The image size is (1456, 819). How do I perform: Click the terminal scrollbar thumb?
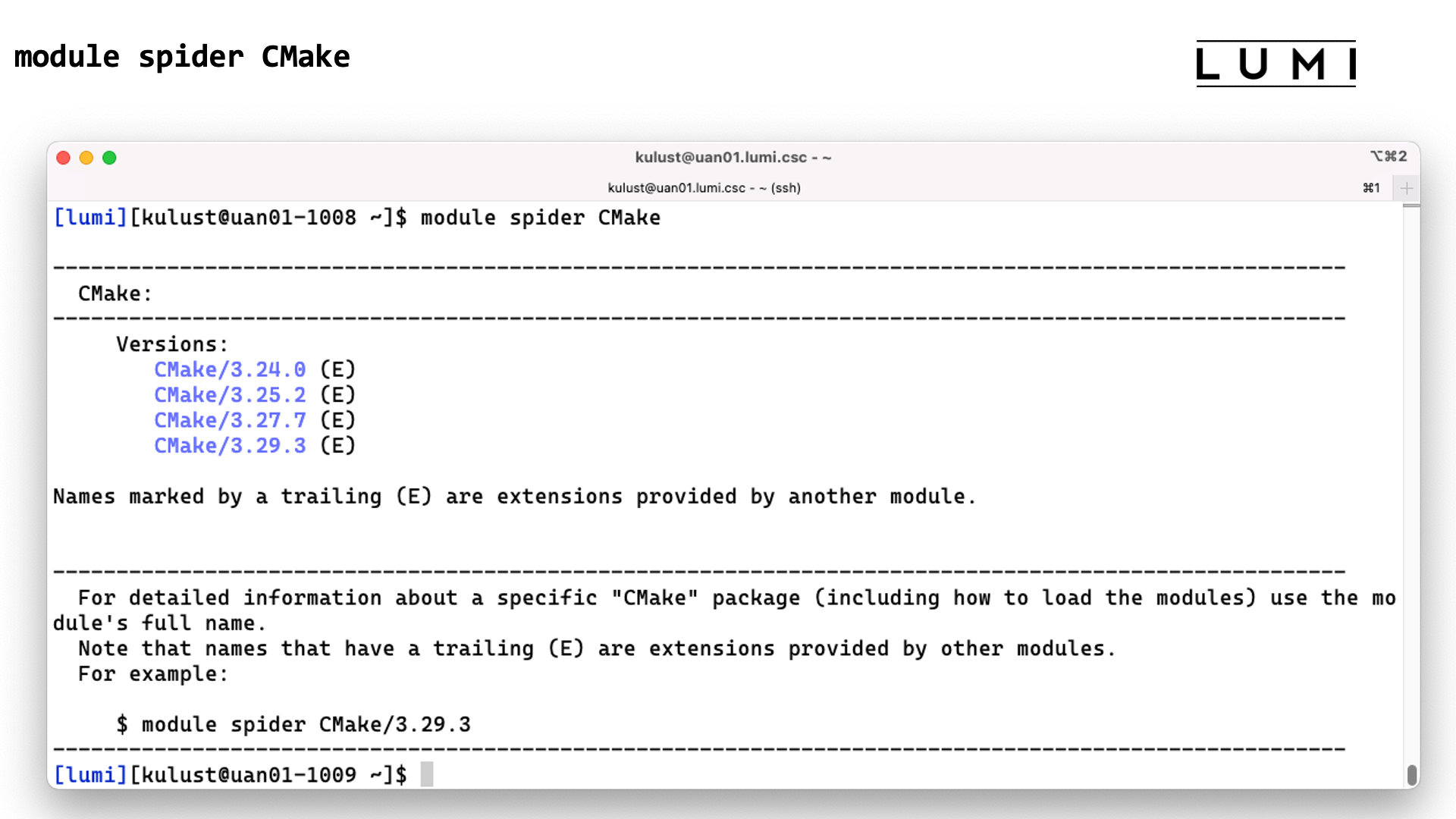point(1411,774)
